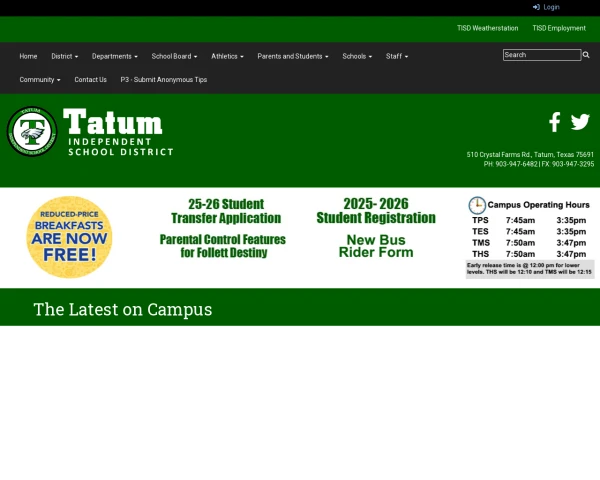This screenshot has width=600, height=480.
Task: Click the Tatum eagle round logo
Action: (x=32, y=131)
